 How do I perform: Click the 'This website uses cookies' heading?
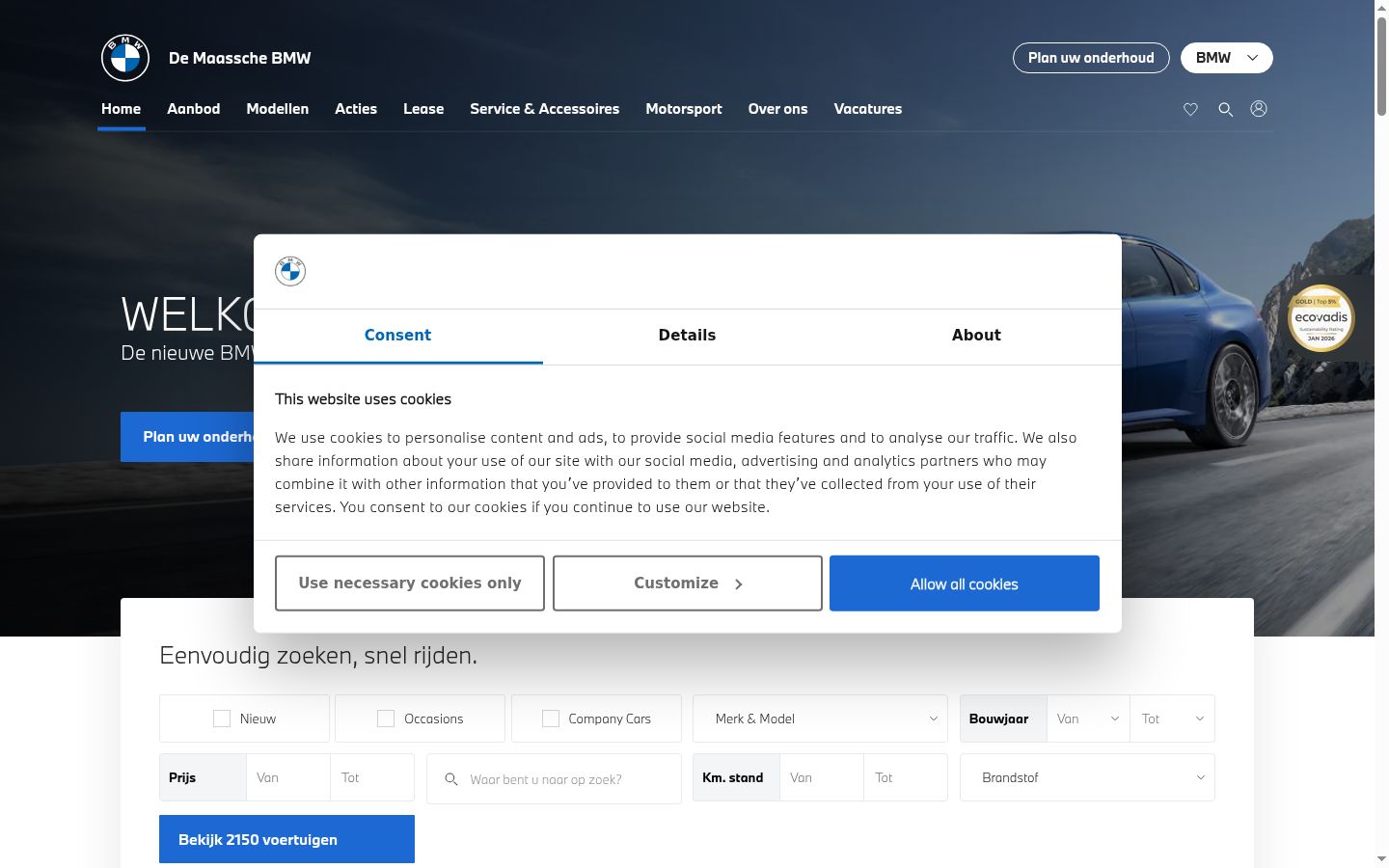click(363, 399)
